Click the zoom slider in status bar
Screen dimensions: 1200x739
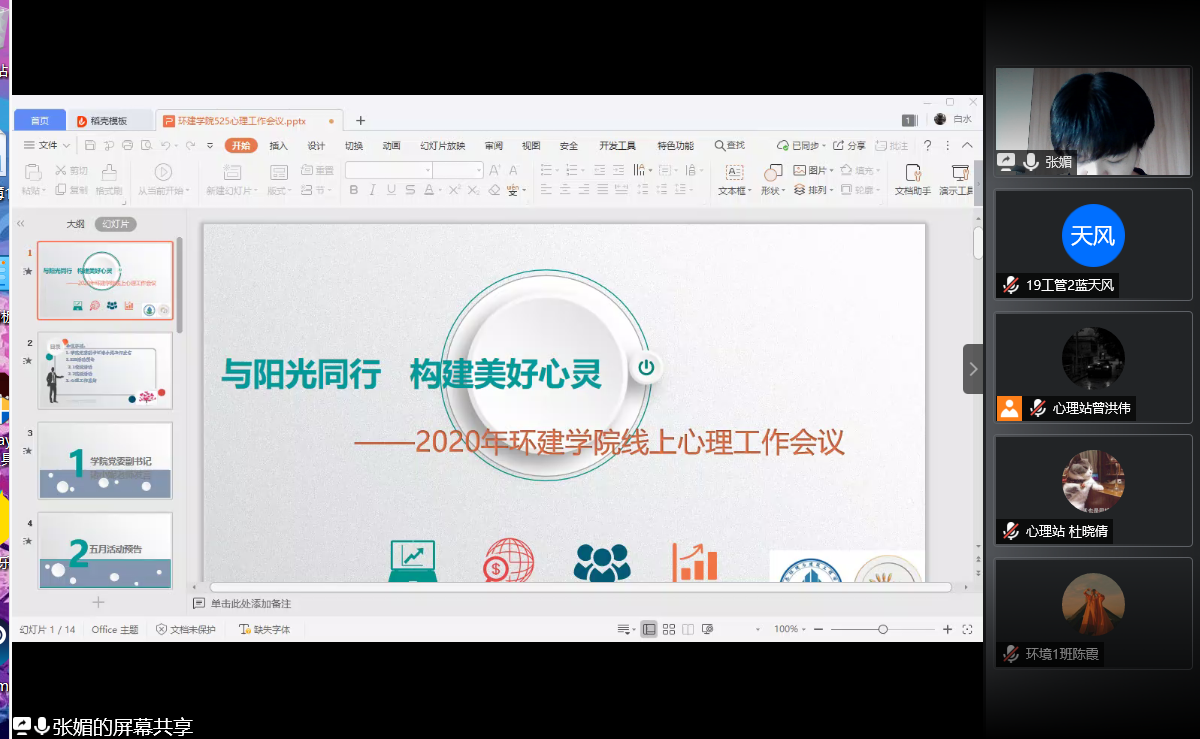pyautogui.click(x=882, y=629)
